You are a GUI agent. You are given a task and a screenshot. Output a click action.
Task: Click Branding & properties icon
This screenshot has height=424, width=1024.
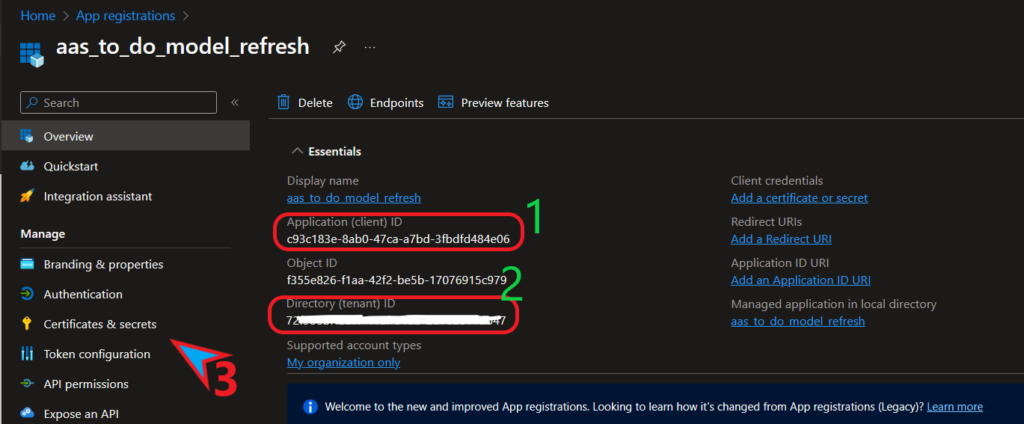27,265
